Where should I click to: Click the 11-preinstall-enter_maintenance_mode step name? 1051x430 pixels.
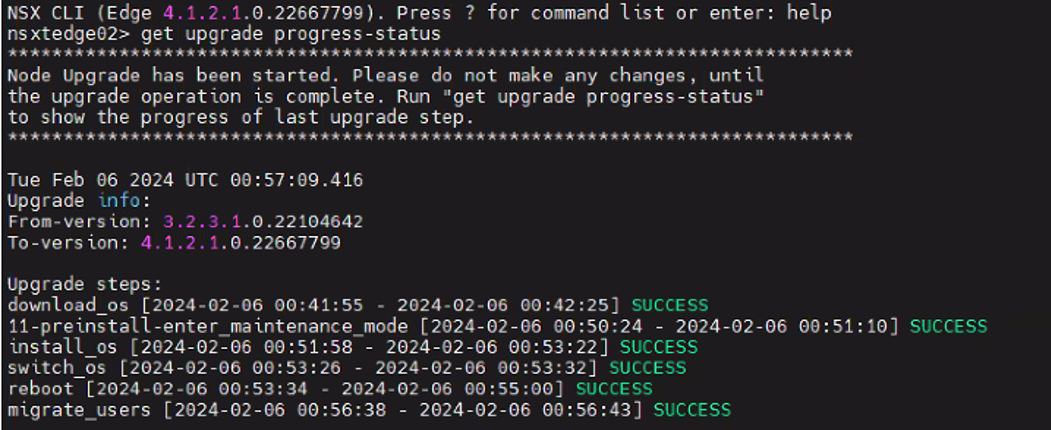click(x=208, y=326)
